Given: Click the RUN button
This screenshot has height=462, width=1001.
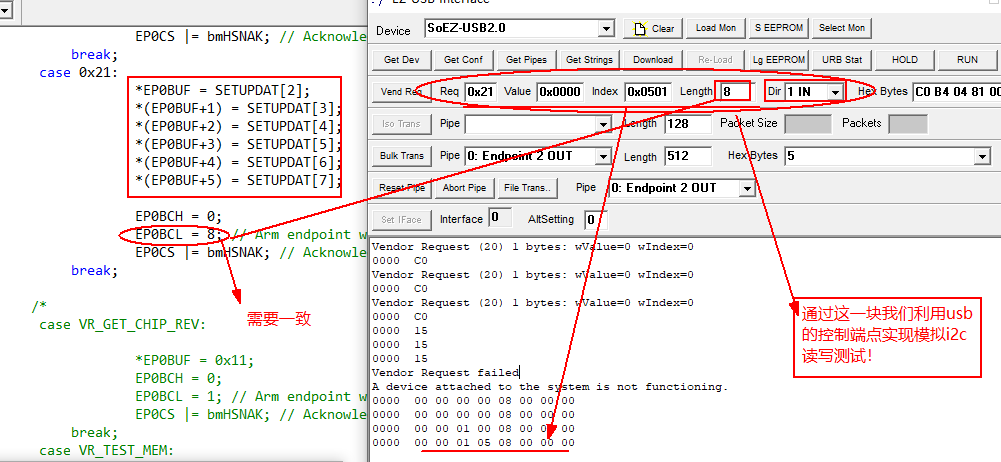Looking at the screenshot, I should [x=967, y=60].
